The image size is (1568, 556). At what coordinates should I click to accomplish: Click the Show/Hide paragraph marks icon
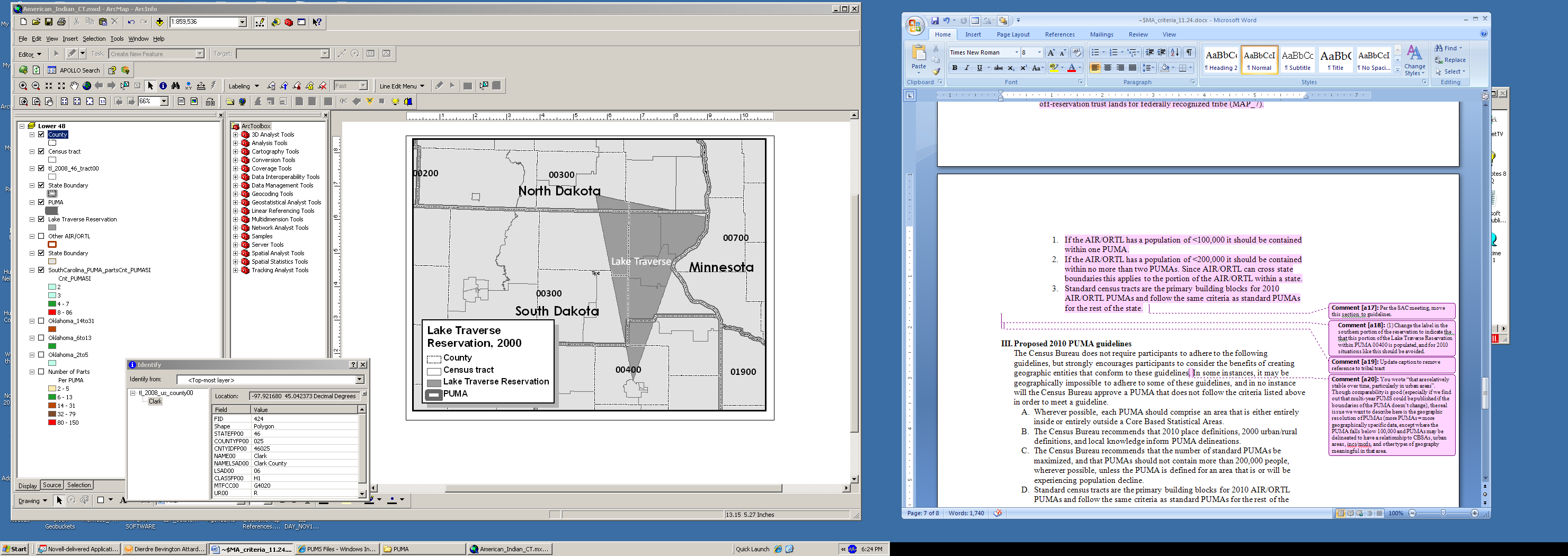[1189, 53]
